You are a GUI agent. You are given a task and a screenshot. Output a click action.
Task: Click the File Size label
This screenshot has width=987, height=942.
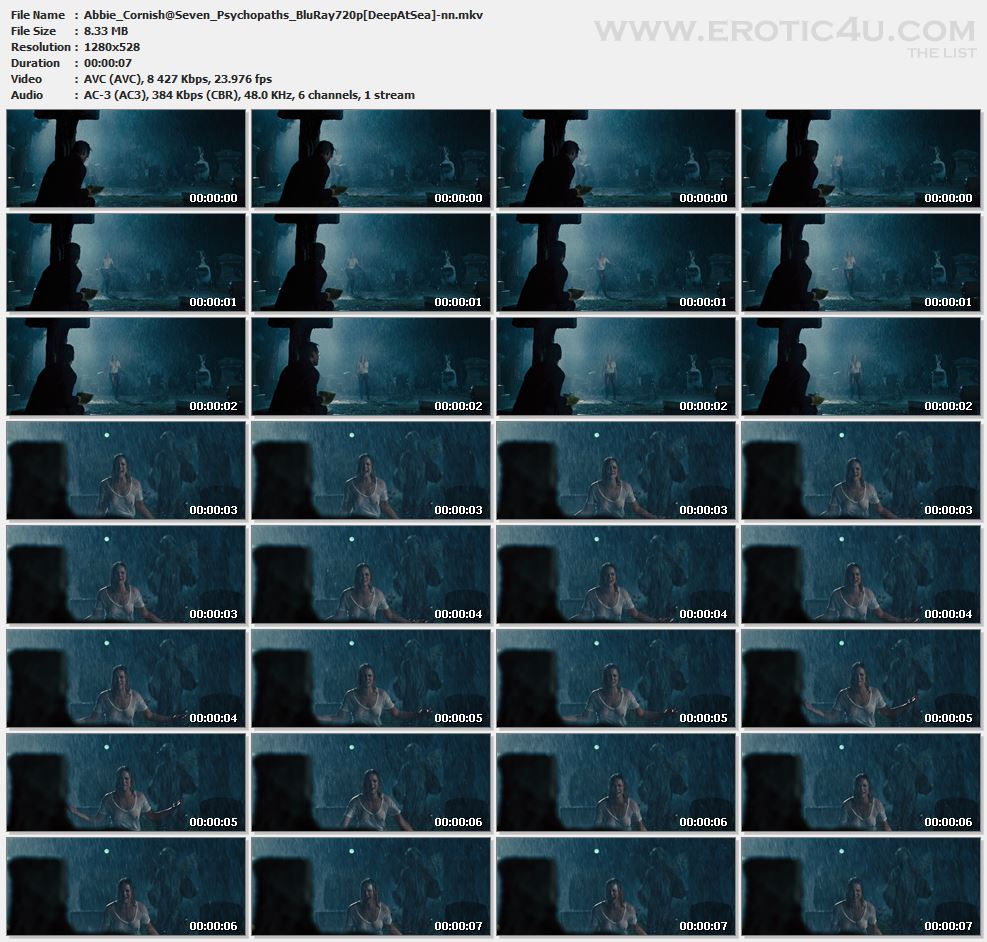click(x=33, y=31)
